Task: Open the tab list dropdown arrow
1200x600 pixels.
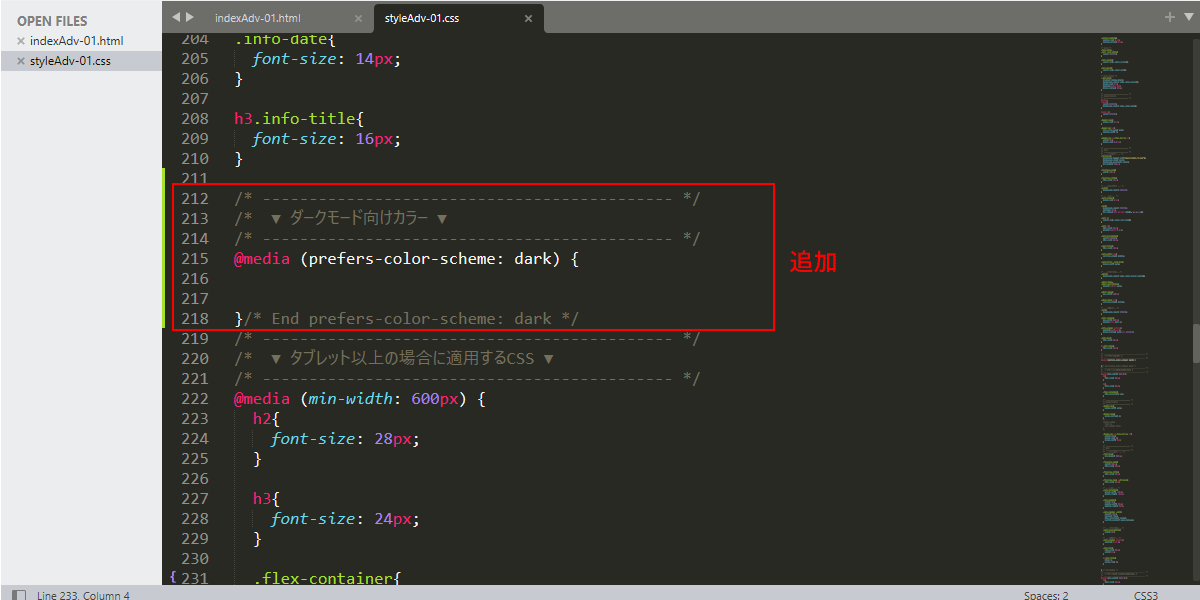Action: [1188, 17]
